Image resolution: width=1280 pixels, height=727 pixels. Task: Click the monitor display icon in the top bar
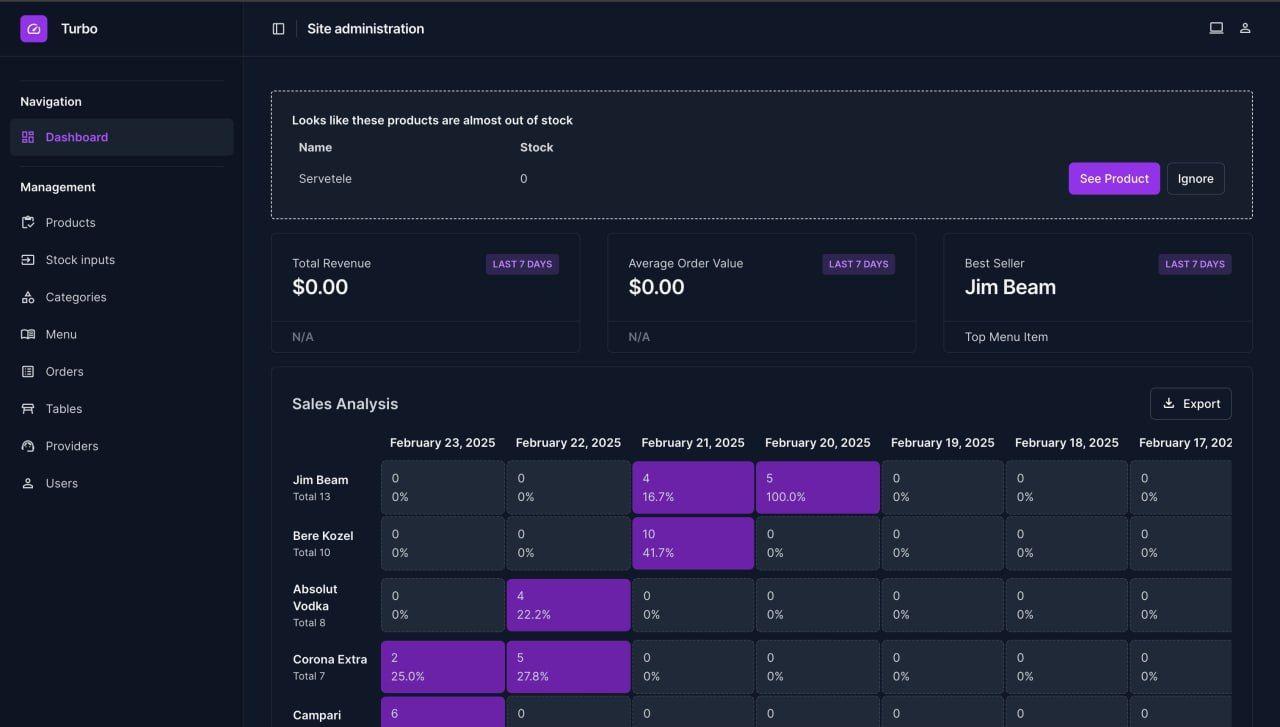tap(1216, 28)
